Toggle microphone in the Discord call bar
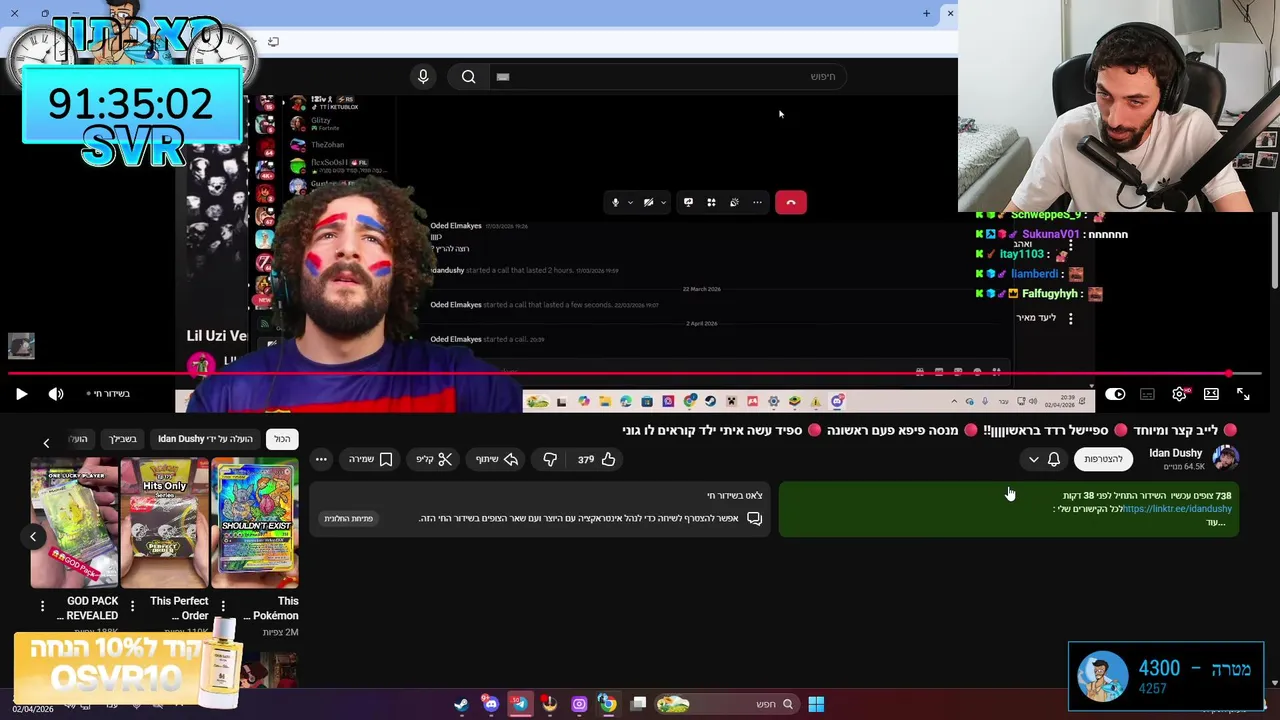 [x=615, y=202]
